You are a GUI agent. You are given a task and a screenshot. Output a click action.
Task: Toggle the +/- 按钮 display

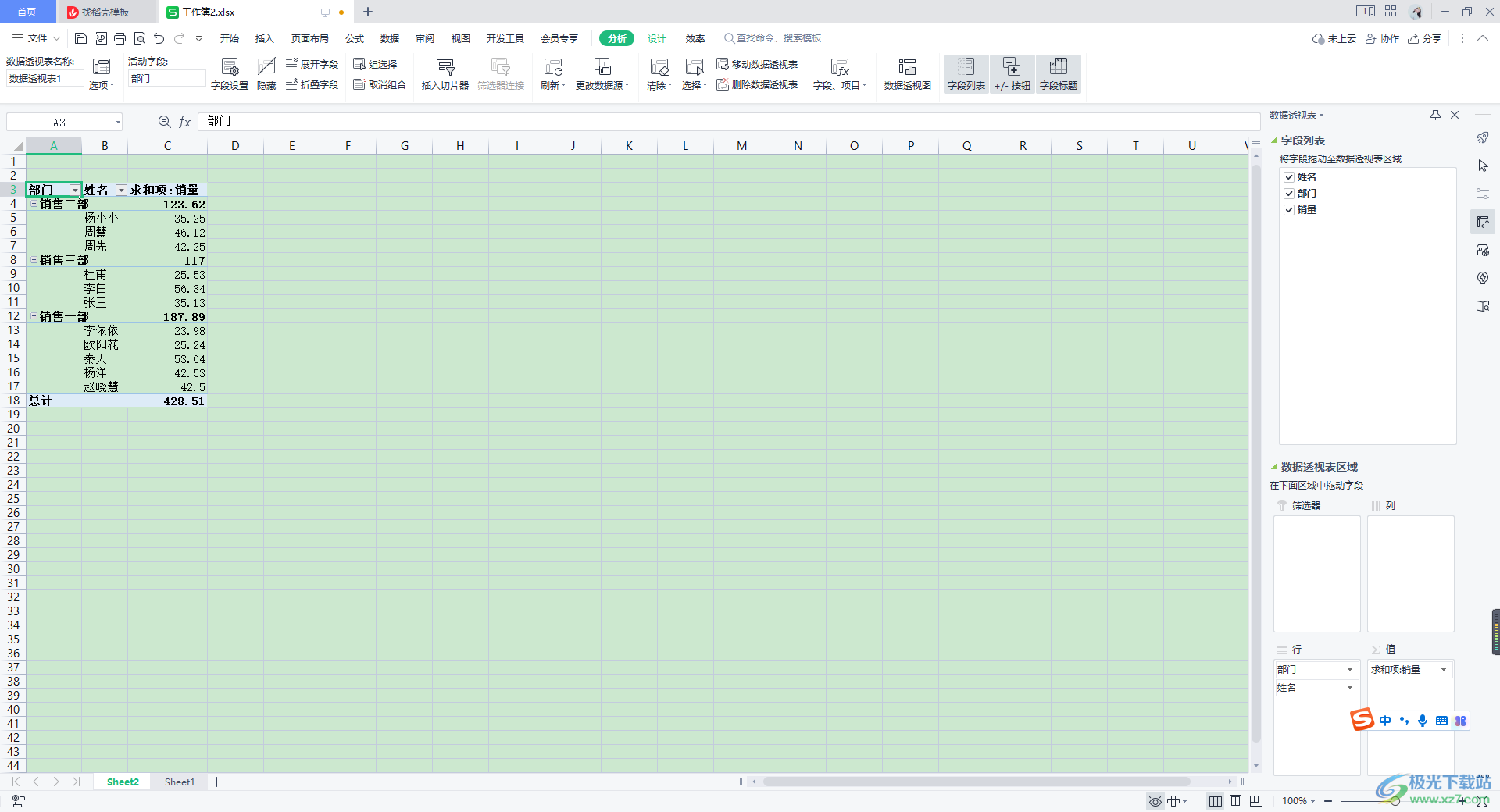coord(1012,74)
